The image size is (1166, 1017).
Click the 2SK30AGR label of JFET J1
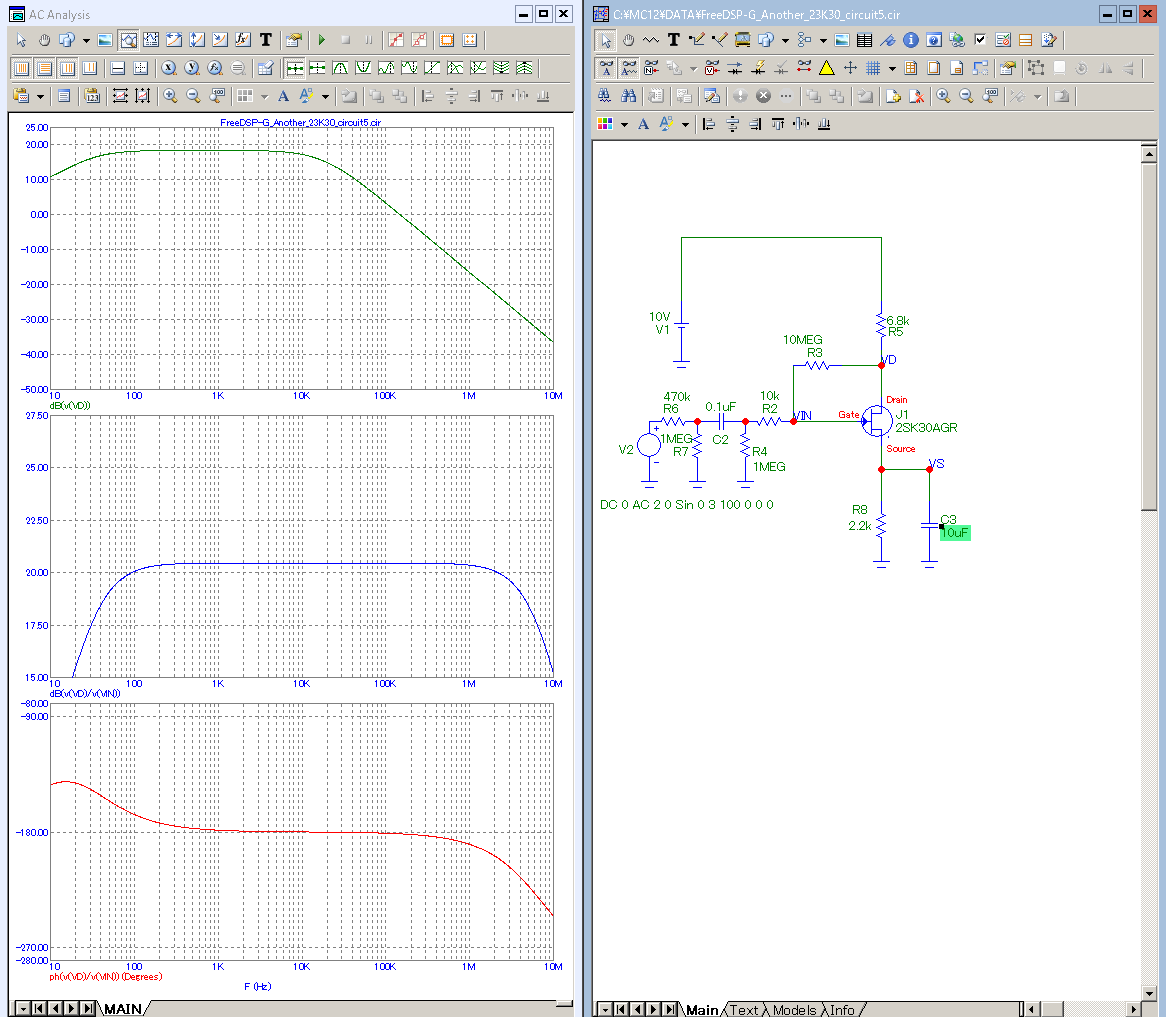[926, 427]
